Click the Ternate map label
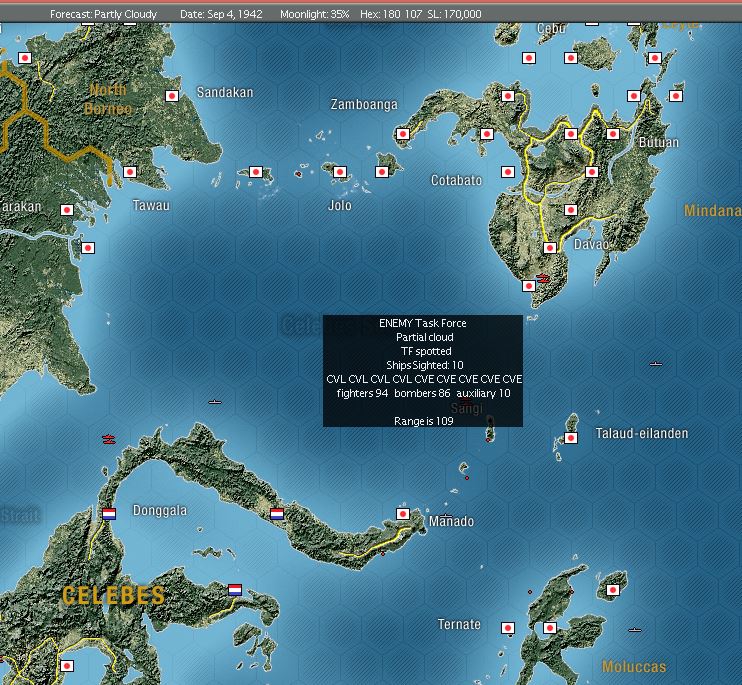Screen dimensions: 742x685 point(459,624)
